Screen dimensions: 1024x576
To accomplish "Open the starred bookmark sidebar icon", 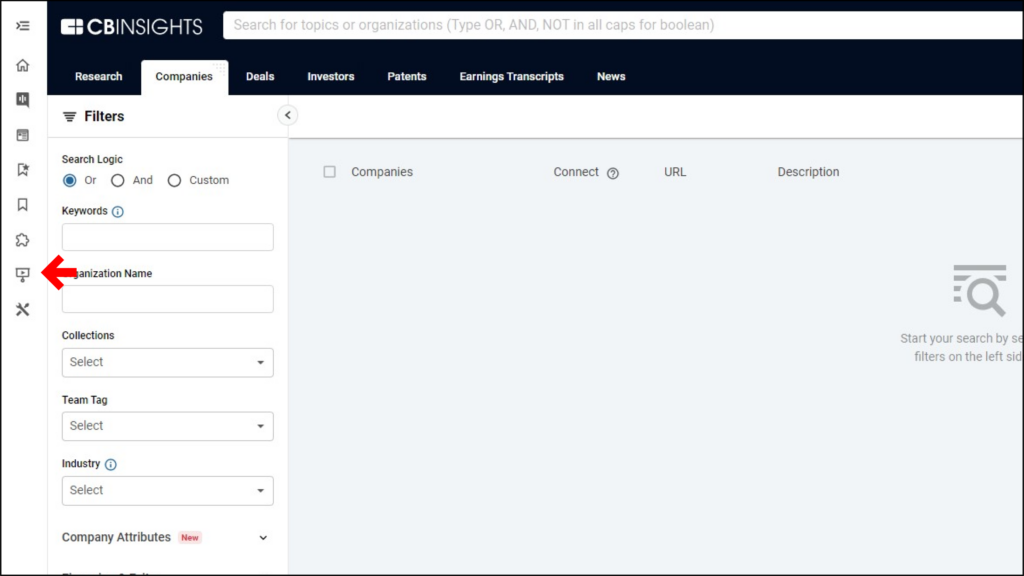I will (23, 170).
